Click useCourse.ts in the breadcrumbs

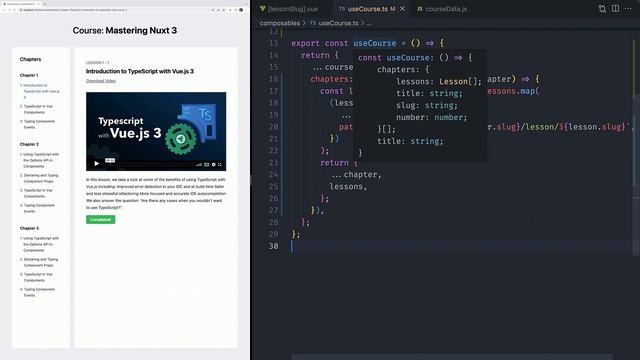[x=338, y=23]
